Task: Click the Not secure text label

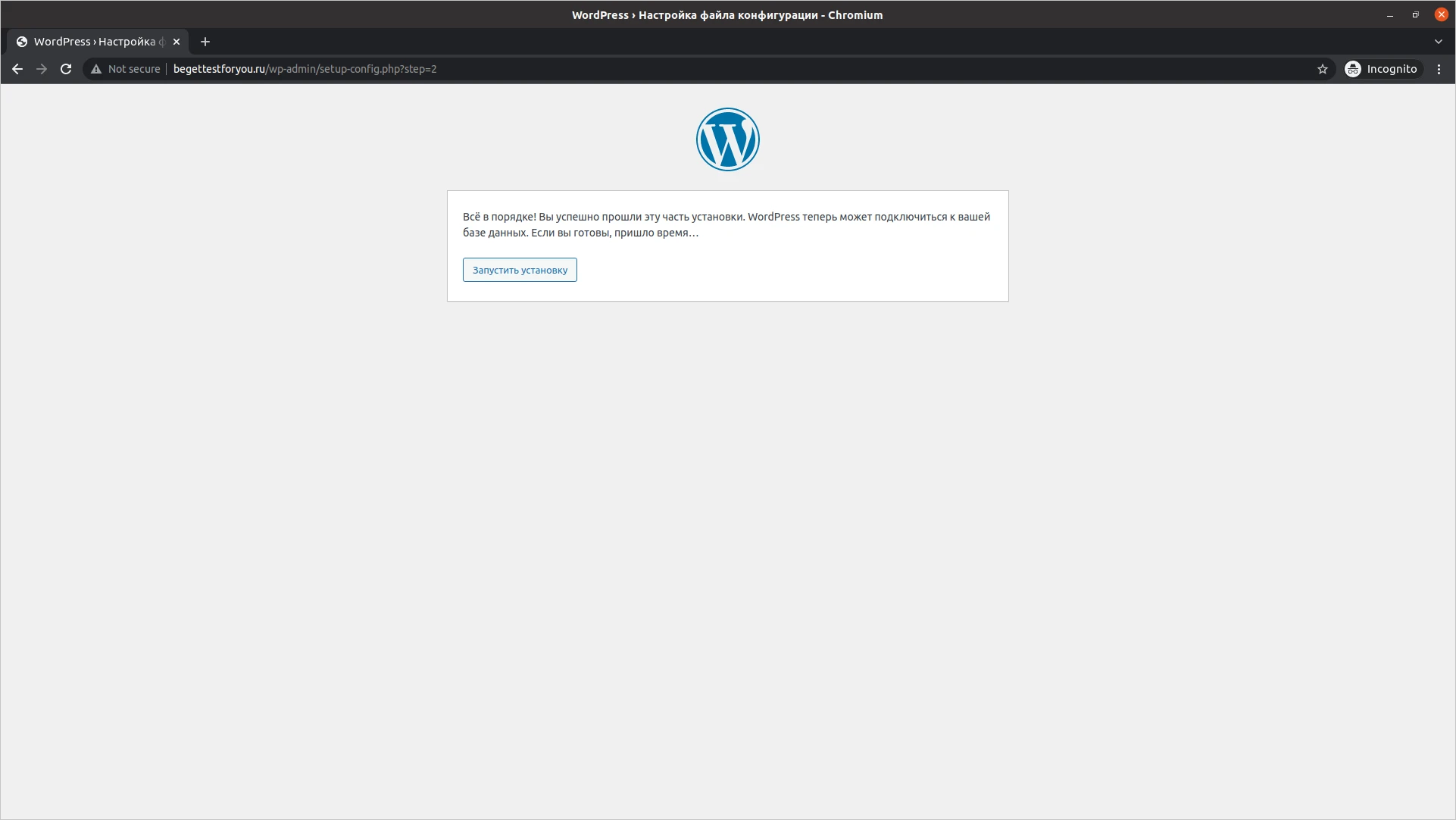Action: point(134,69)
